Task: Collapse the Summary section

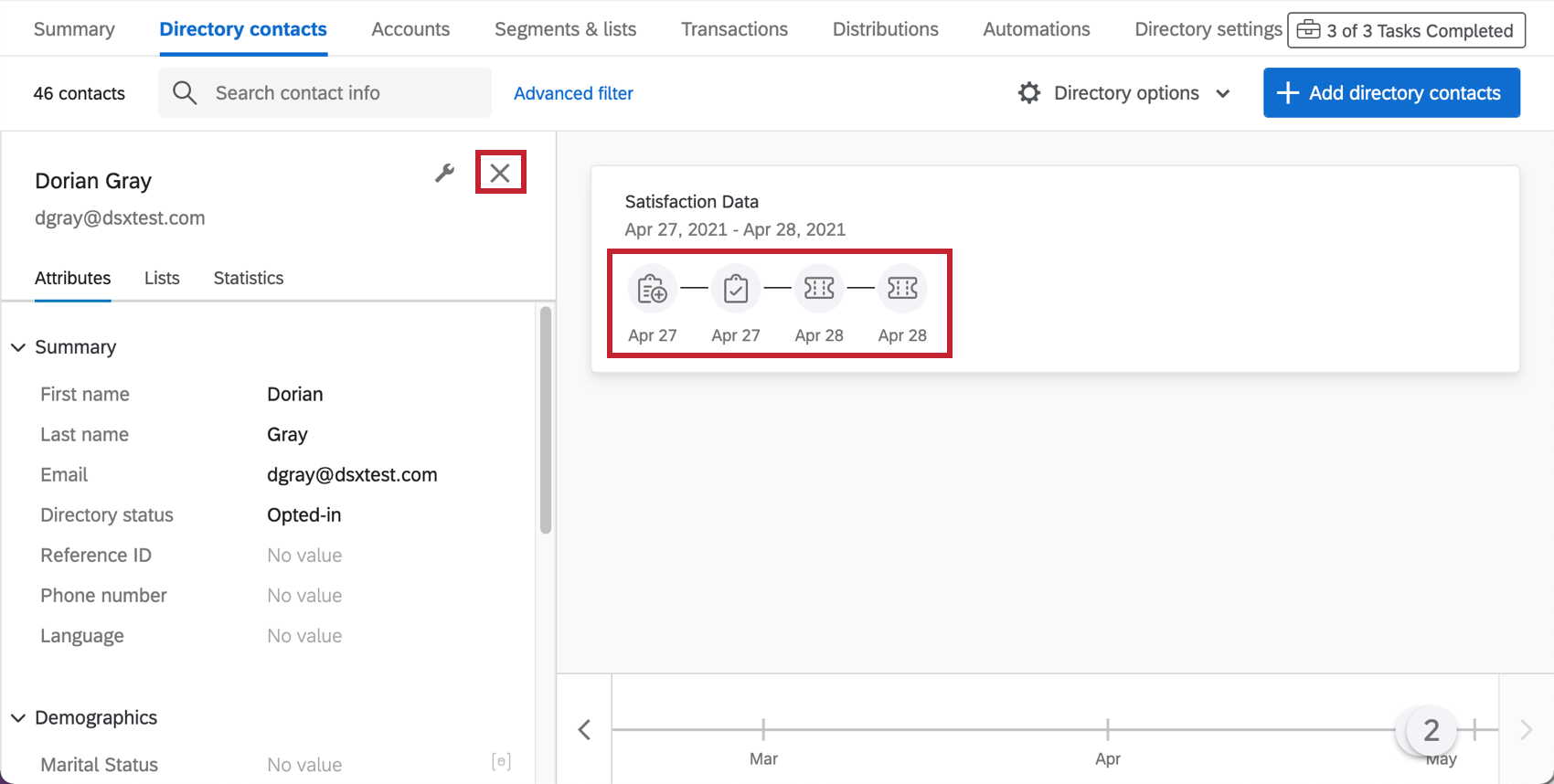Action: coord(18,347)
